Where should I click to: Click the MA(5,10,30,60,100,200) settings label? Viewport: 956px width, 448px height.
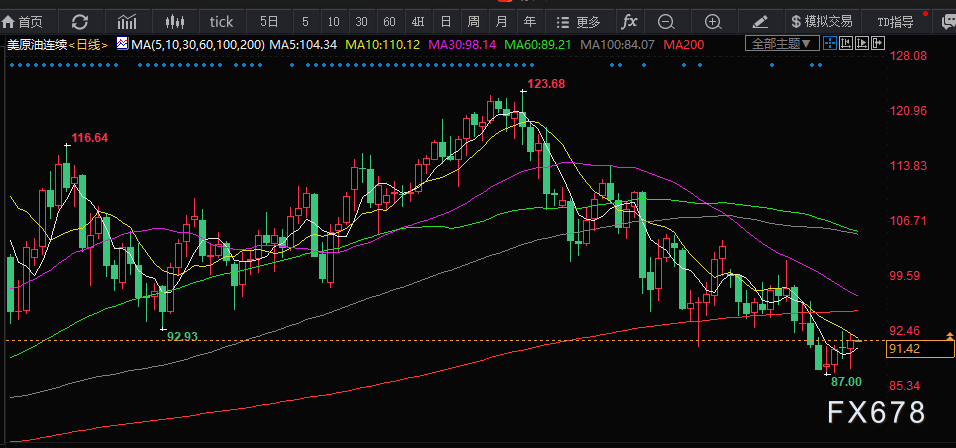pos(198,44)
